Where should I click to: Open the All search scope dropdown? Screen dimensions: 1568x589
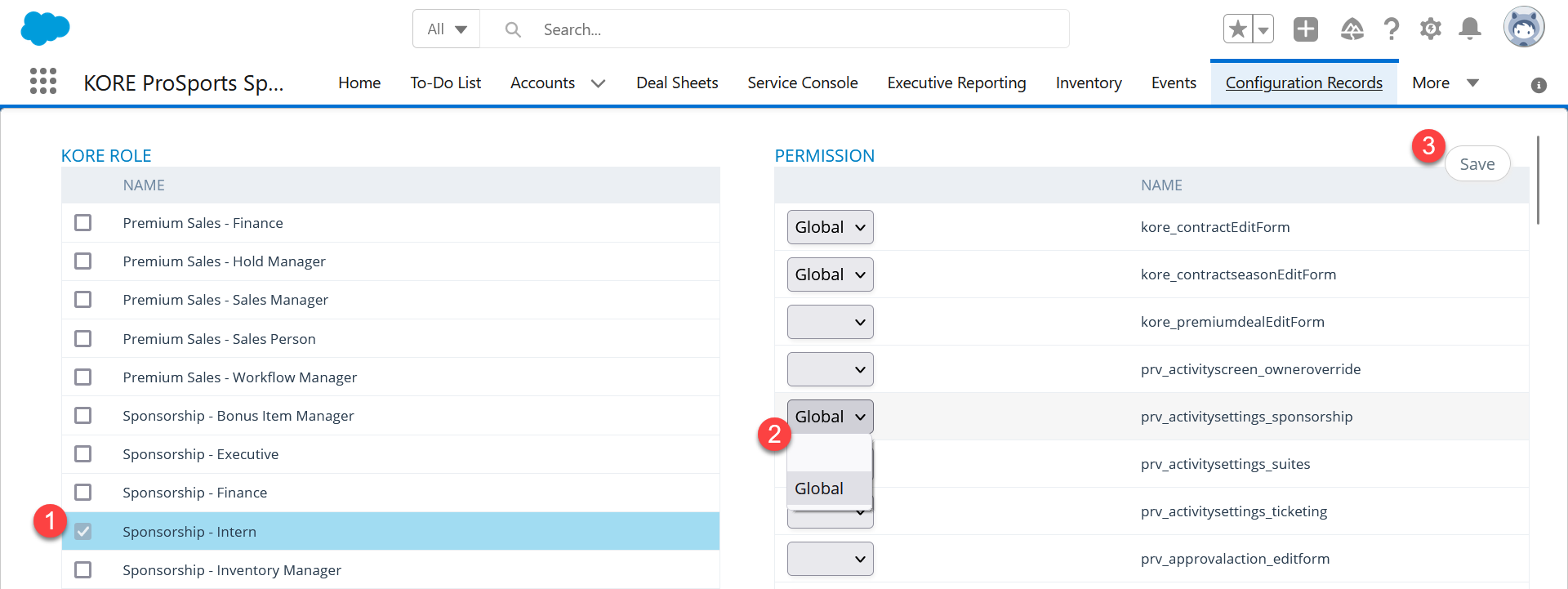click(447, 29)
